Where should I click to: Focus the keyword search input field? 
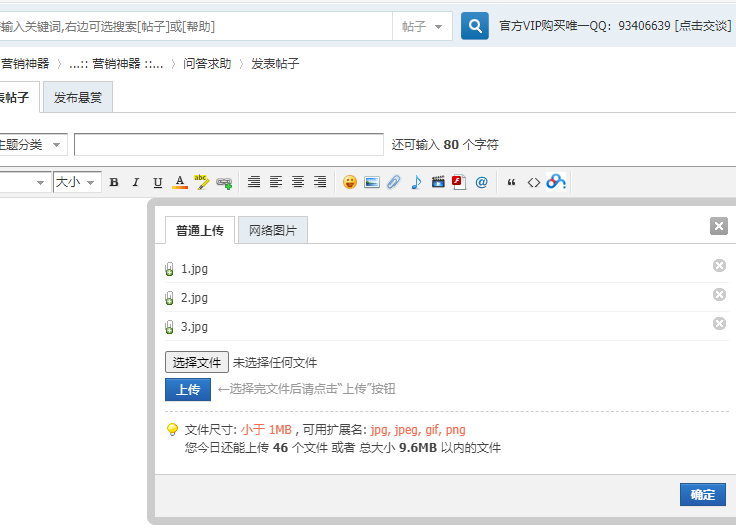(195, 26)
